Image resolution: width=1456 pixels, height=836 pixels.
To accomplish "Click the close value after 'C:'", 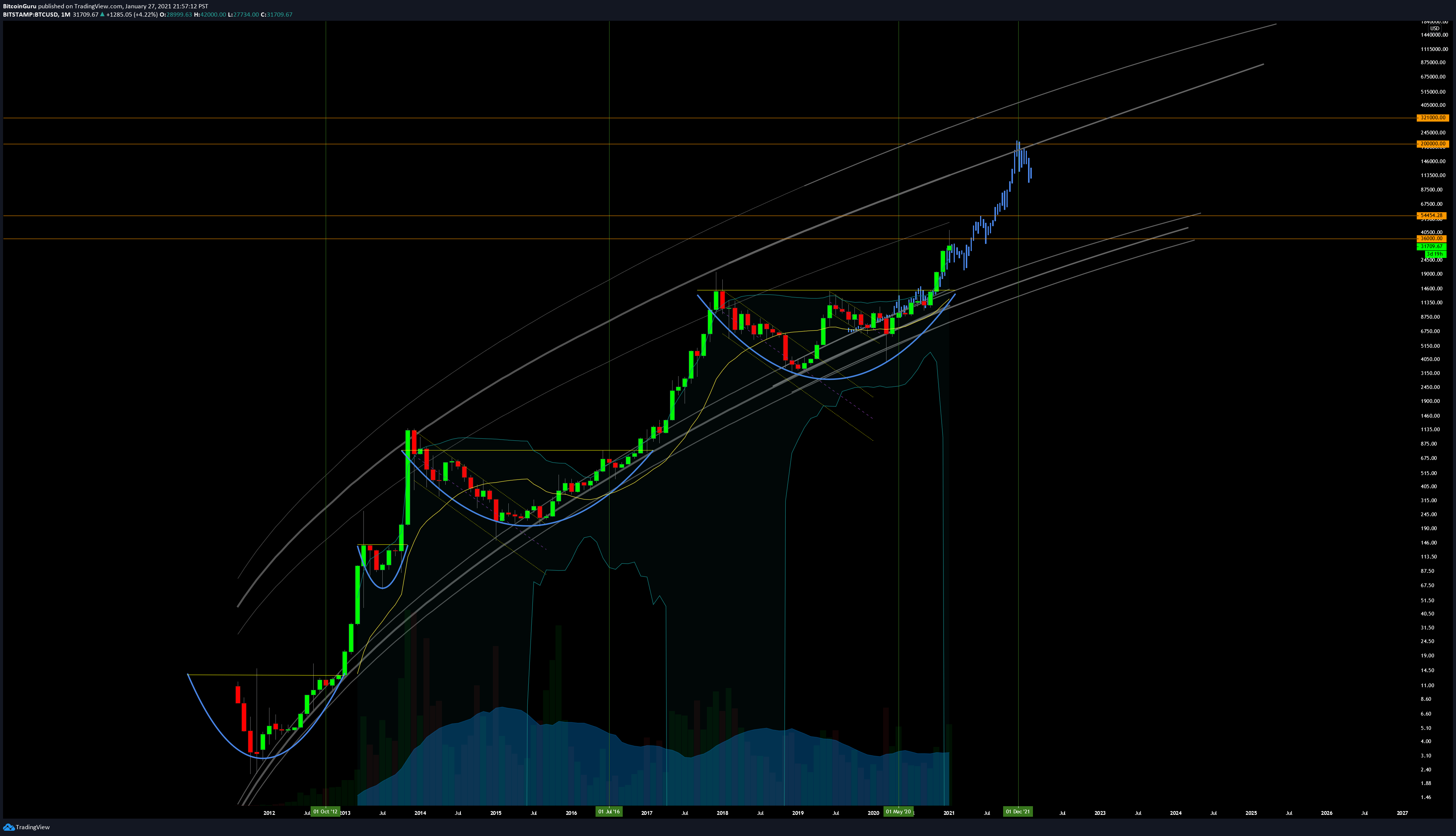I will coord(279,15).
